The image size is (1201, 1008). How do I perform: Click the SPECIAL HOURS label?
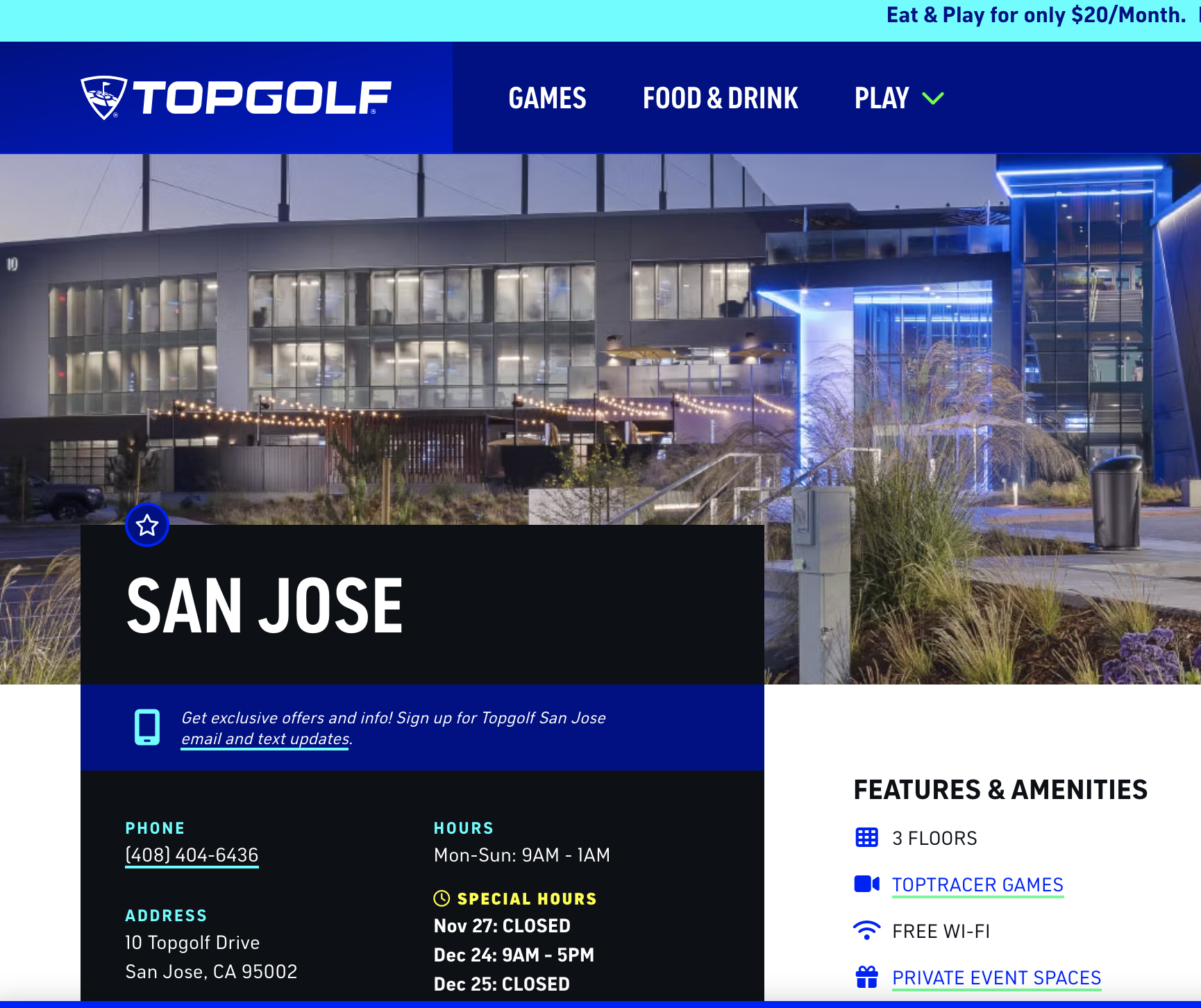527,899
